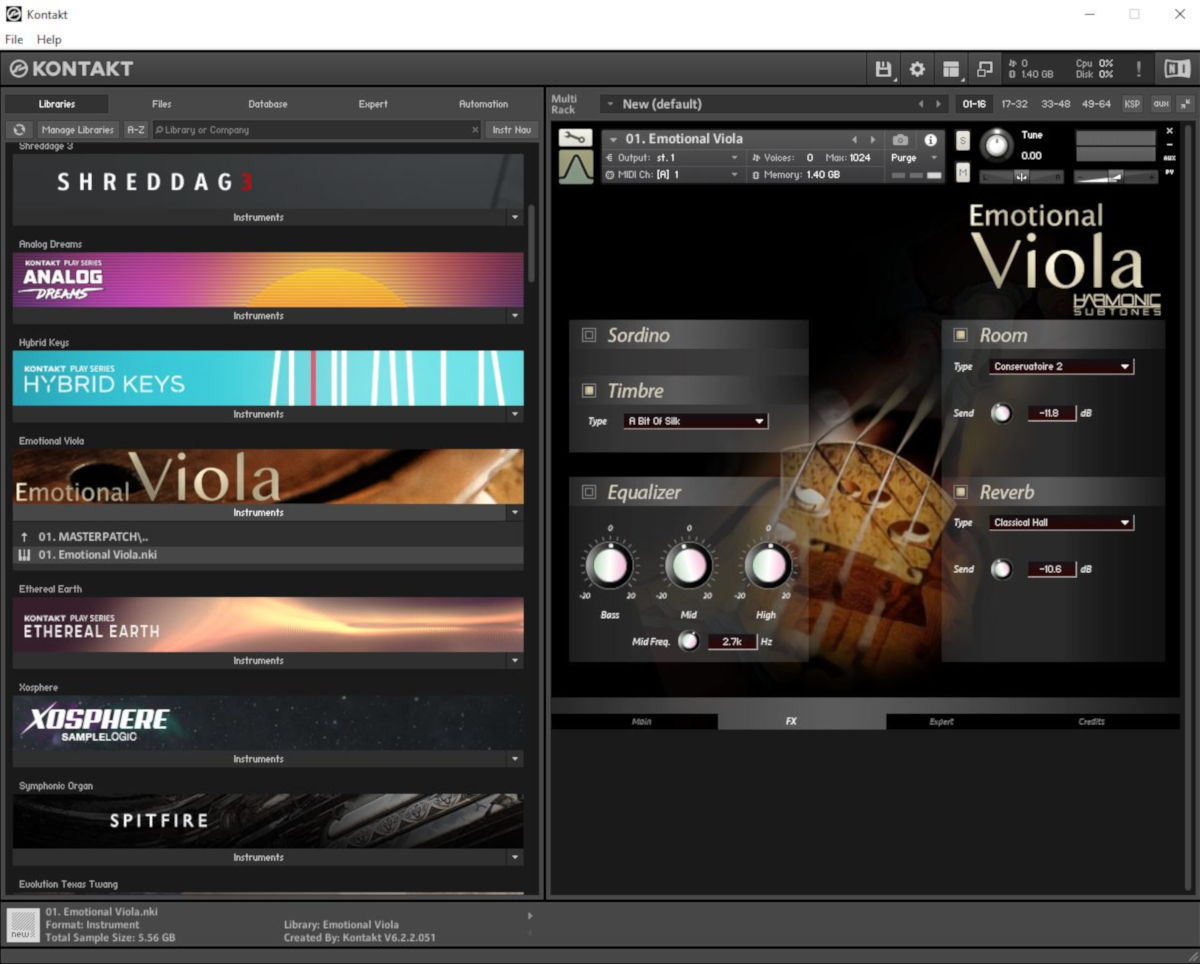The width and height of the screenshot is (1200, 964).
Task: Mute the Emotional Viola instrument
Action: tap(963, 173)
